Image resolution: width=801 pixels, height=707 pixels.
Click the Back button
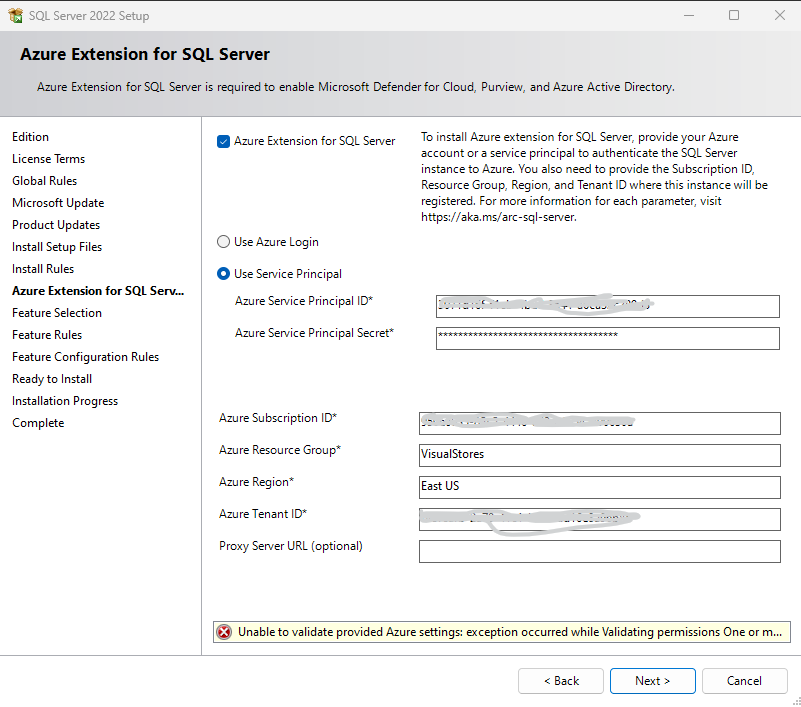(x=561, y=680)
